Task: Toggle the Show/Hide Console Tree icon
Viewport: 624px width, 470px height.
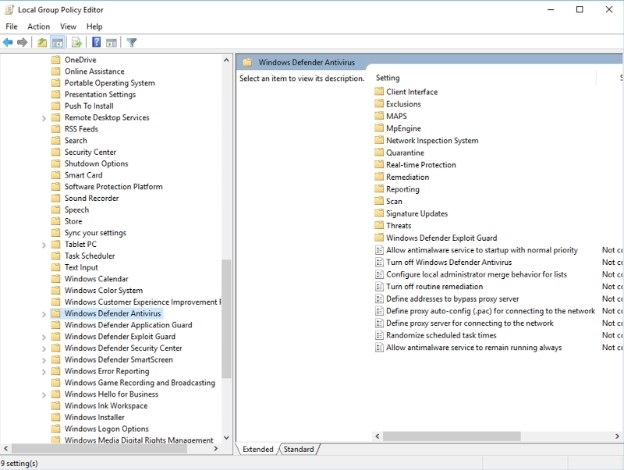Action: click(x=58, y=43)
